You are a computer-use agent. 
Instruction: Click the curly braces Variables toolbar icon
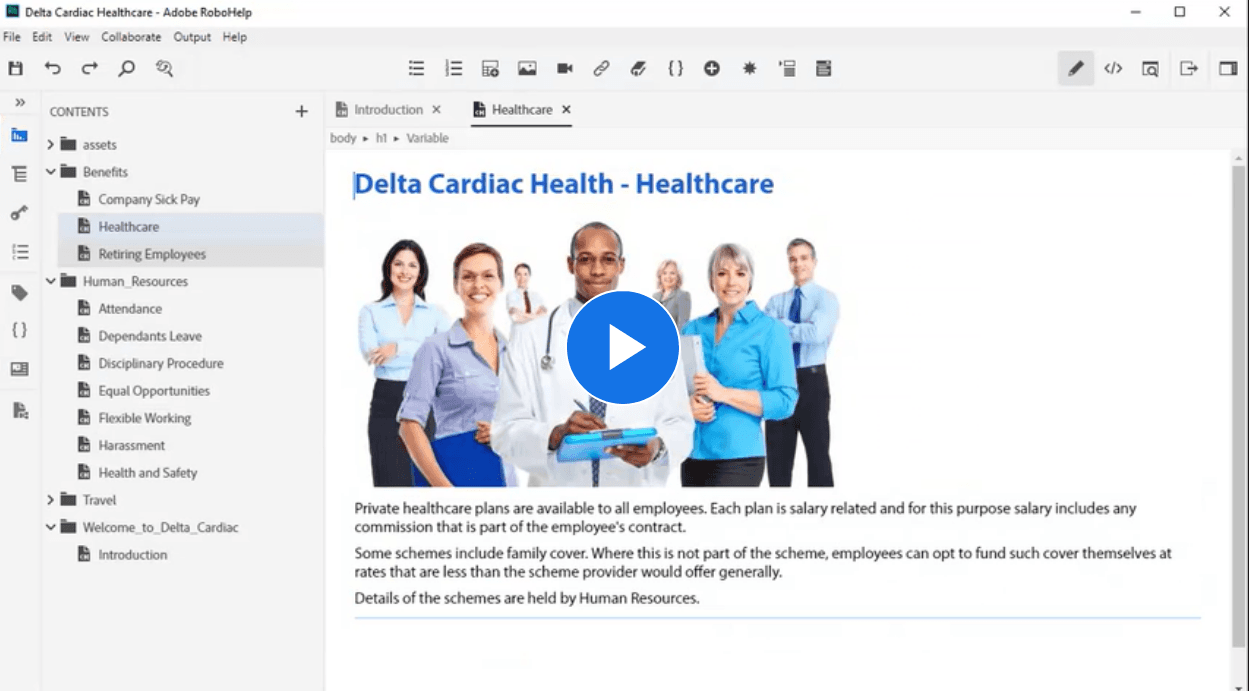click(x=676, y=69)
